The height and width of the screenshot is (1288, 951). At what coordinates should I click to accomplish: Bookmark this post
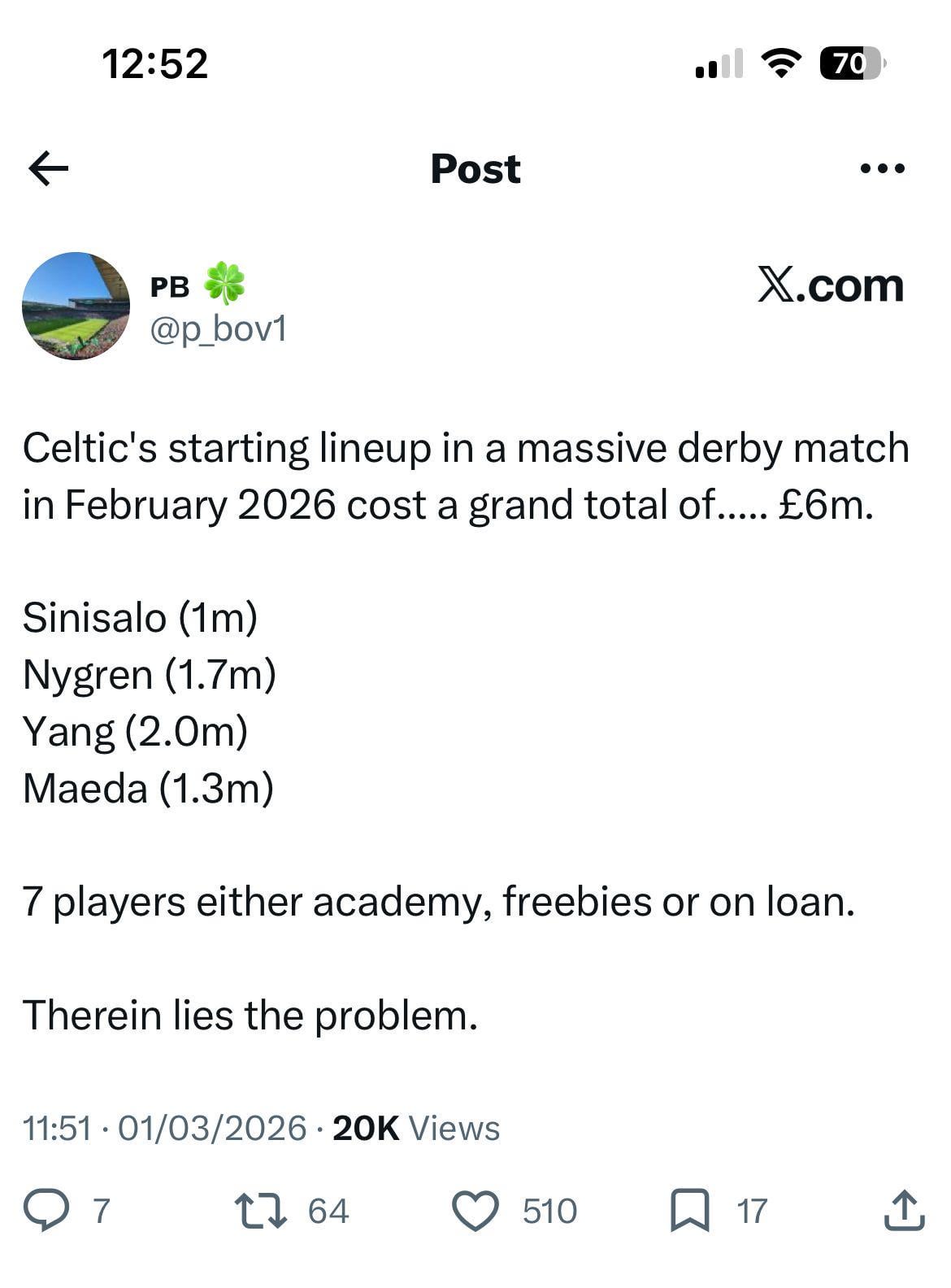tap(689, 1210)
